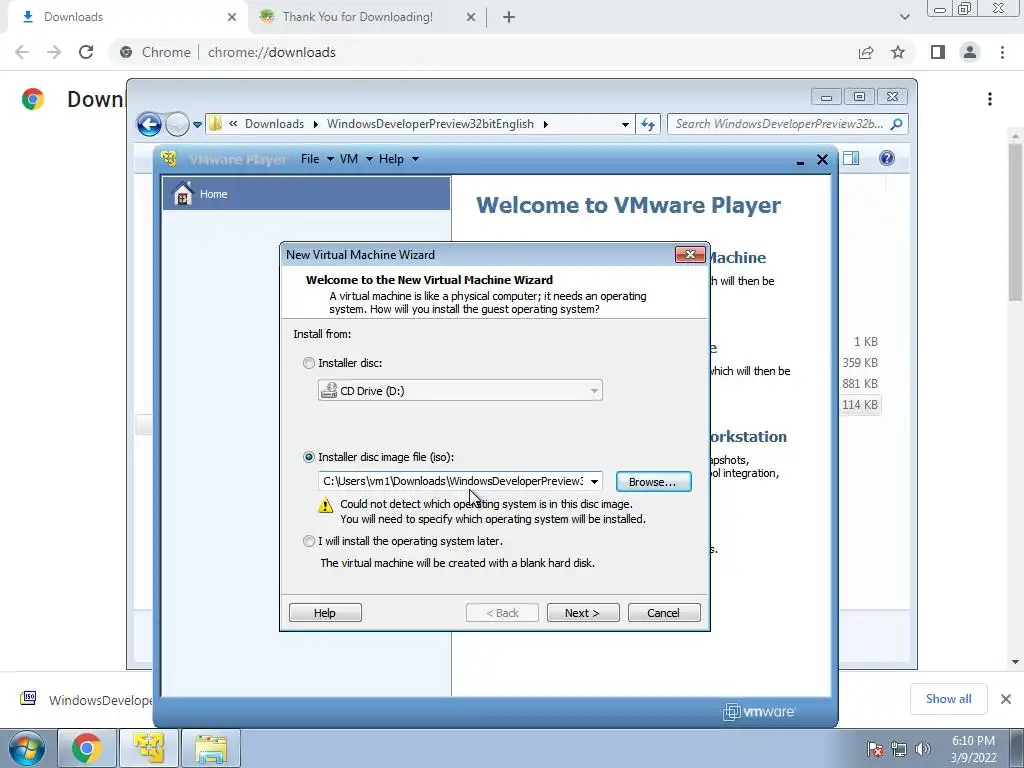Click the Action Center flag tray icon
The height and width of the screenshot is (768, 1024).
[x=875, y=749]
